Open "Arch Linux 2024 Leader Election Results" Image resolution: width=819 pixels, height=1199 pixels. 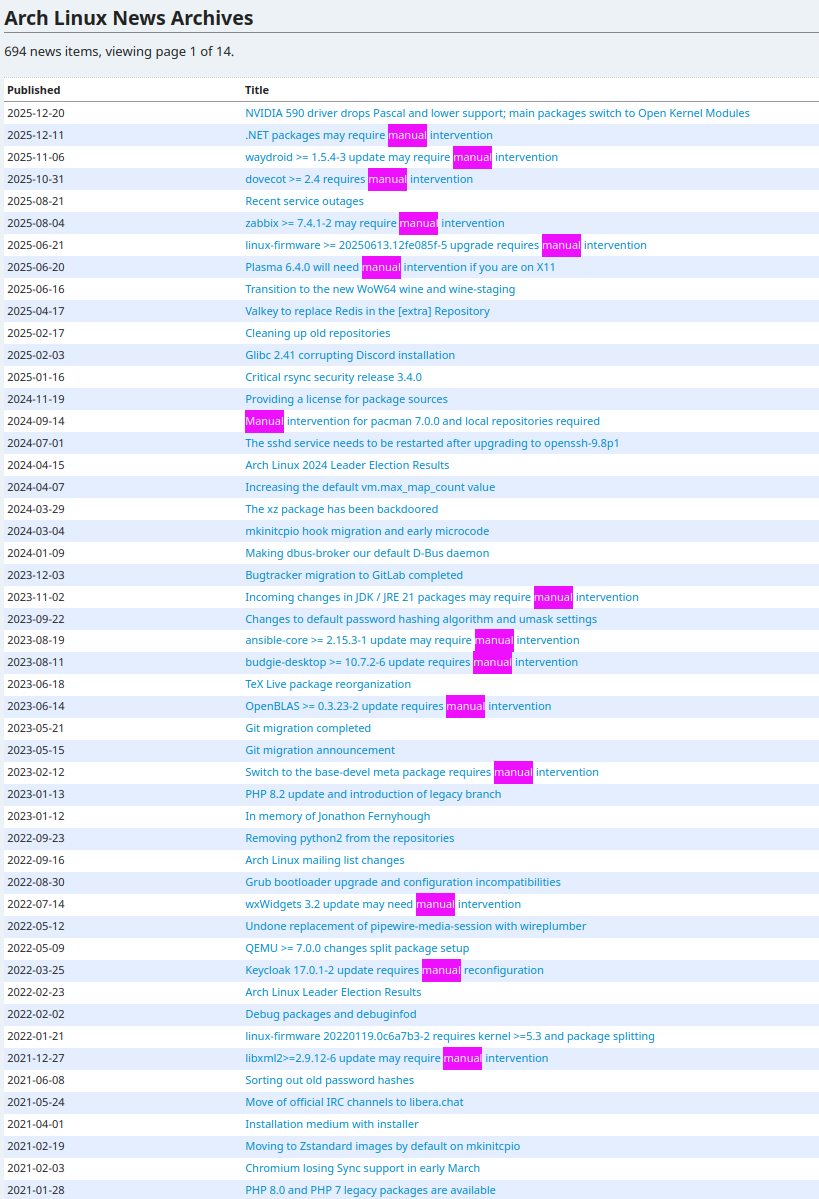point(347,465)
